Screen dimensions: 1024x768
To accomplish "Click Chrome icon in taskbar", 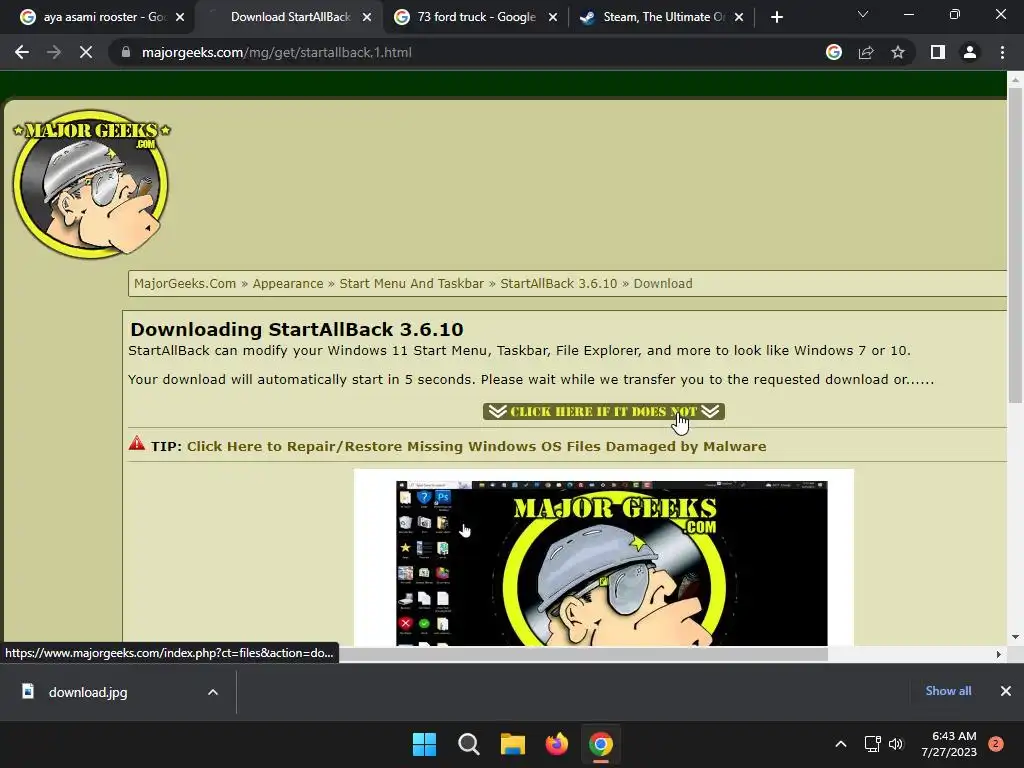I will pyautogui.click(x=601, y=744).
